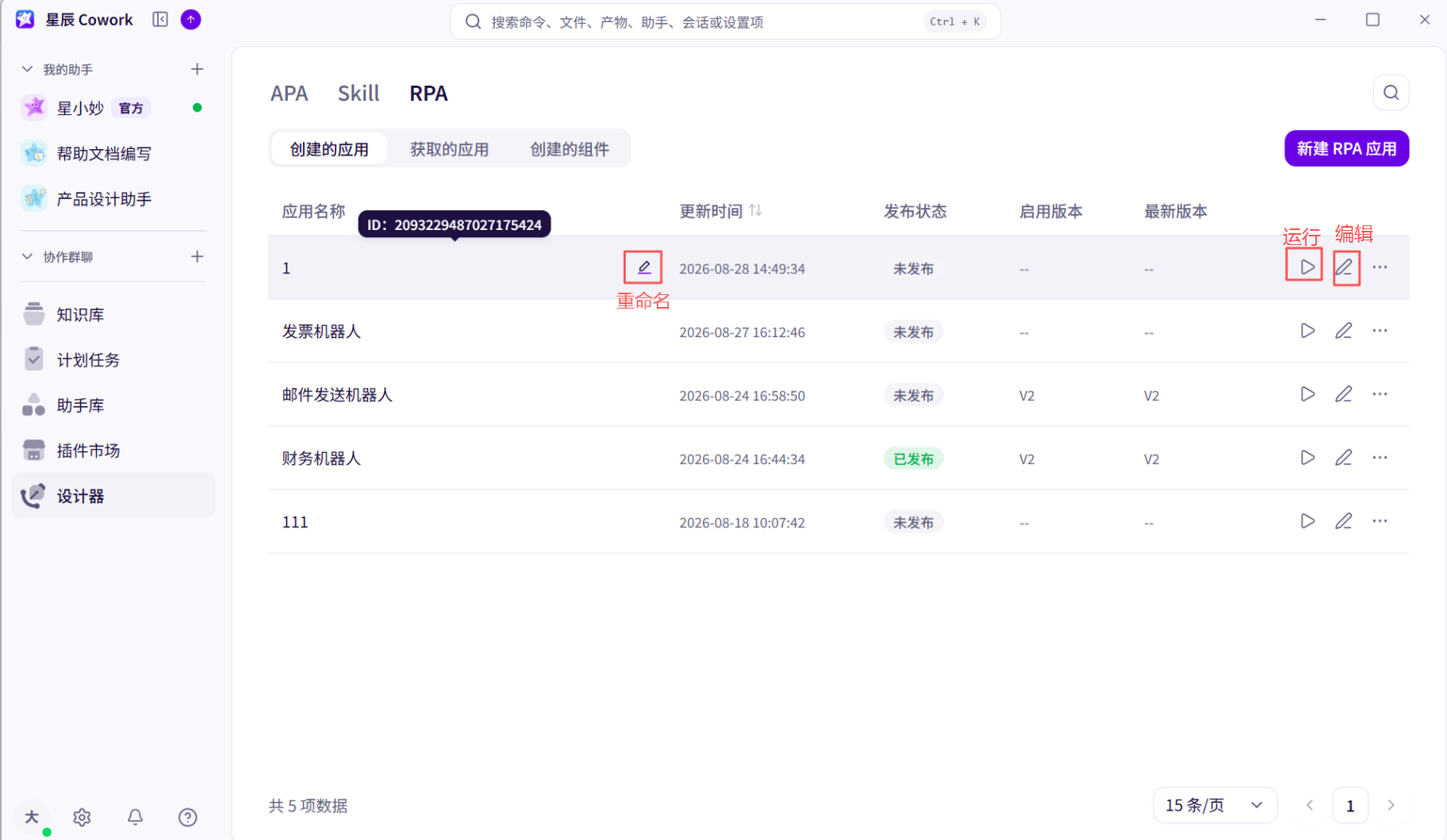Switch to the Skill tab
This screenshot has height=840, width=1447.
[x=359, y=93]
